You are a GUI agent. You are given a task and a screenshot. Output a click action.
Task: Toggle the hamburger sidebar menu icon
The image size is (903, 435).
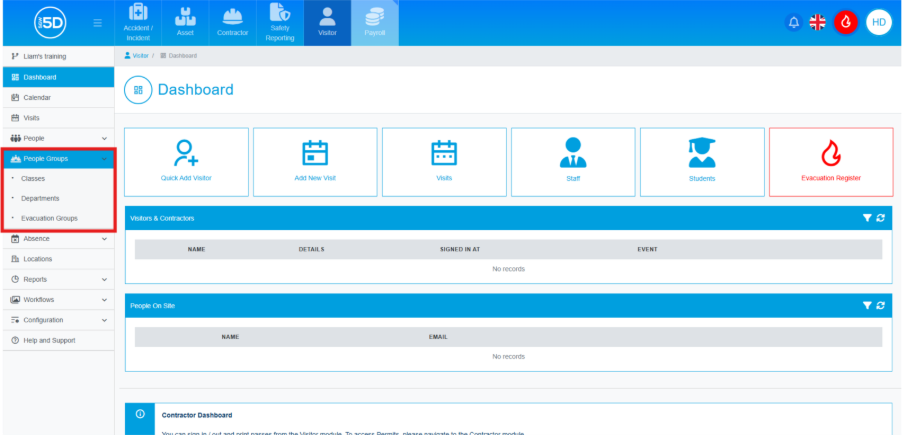pos(96,22)
